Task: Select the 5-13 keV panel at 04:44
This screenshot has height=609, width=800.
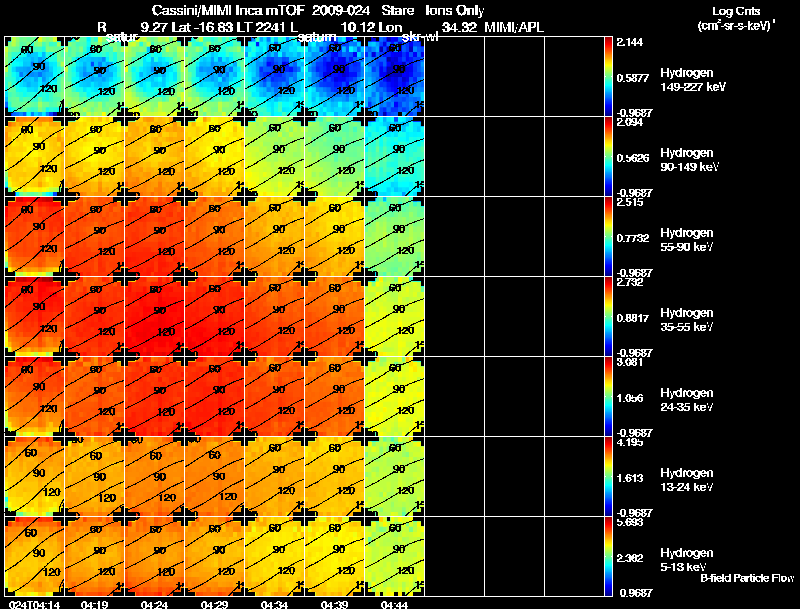Action: coord(394,556)
